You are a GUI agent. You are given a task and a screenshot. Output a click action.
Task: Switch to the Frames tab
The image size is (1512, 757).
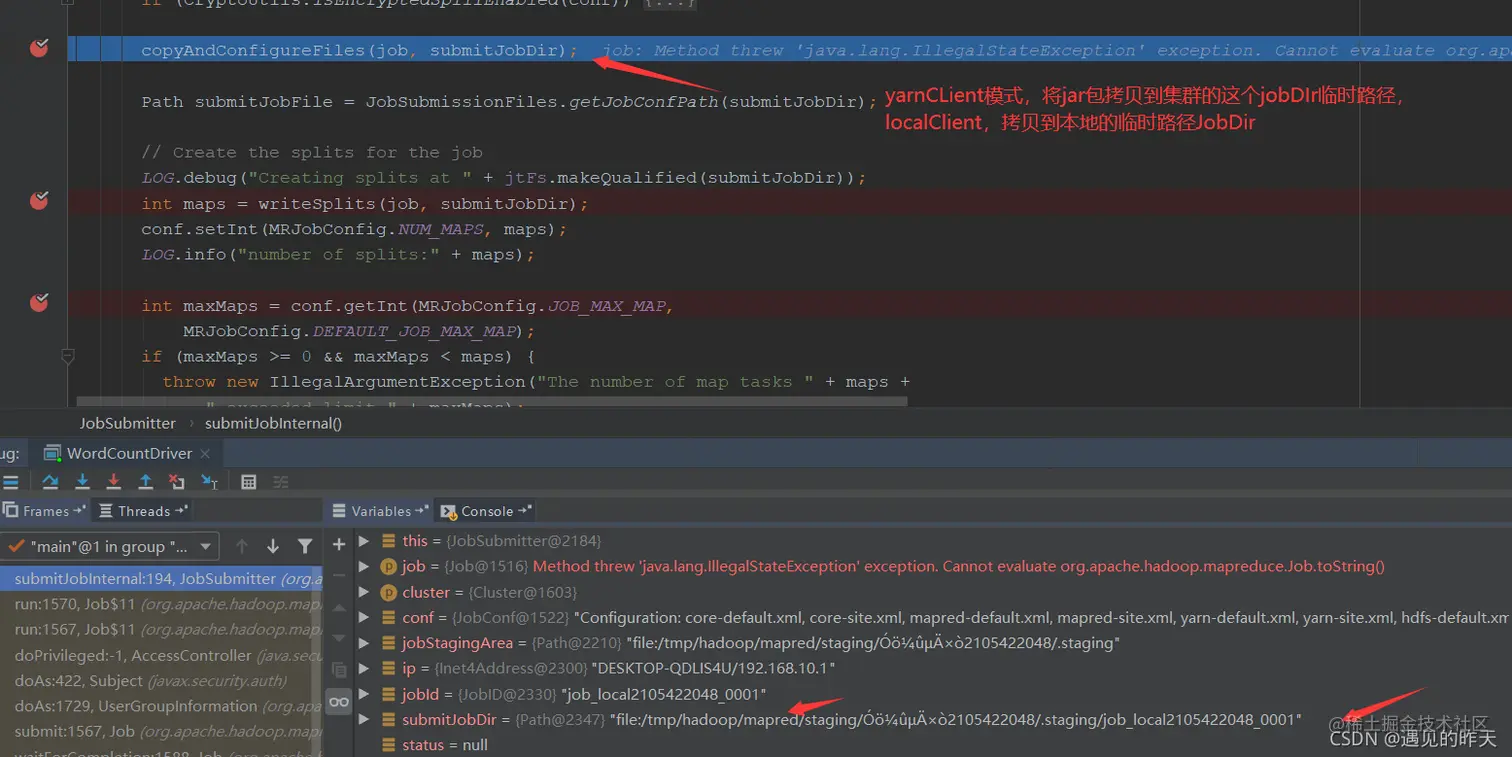coord(45,511)
